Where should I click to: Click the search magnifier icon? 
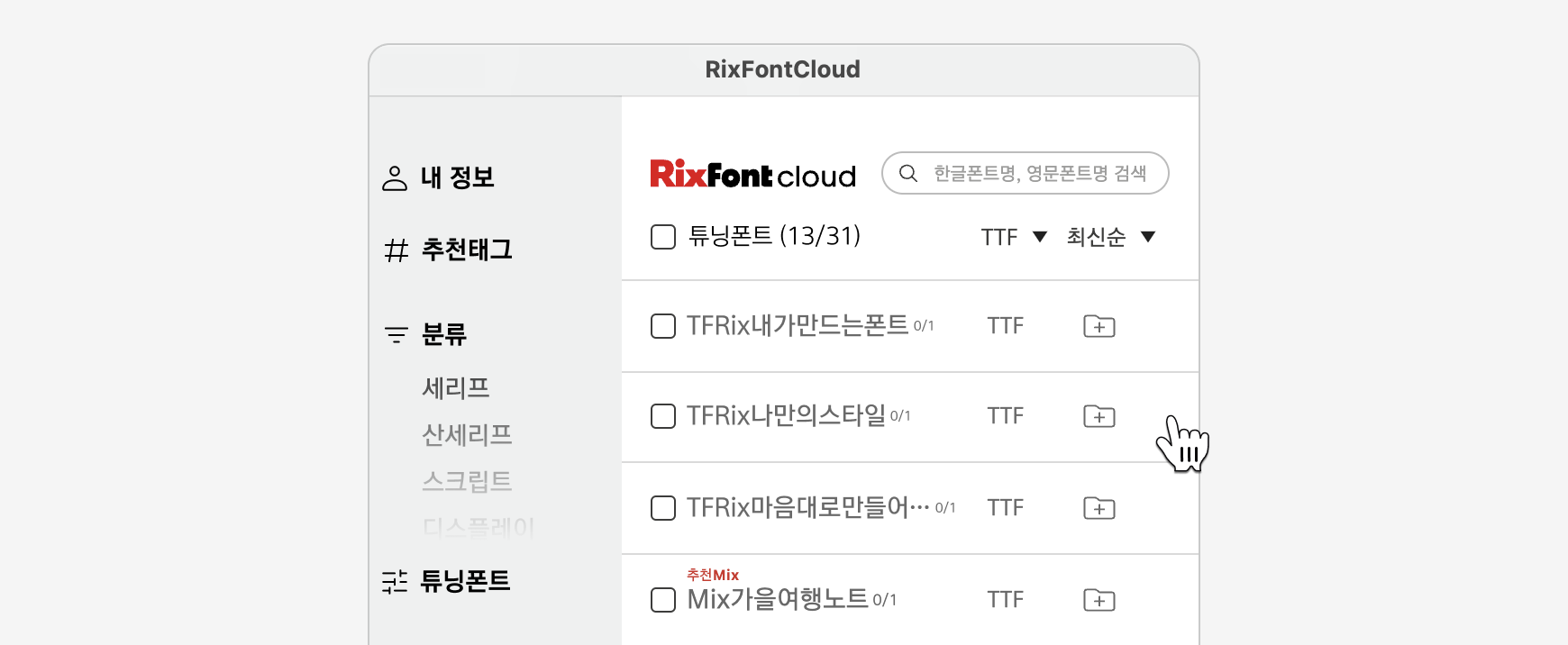tap(908, 173)
